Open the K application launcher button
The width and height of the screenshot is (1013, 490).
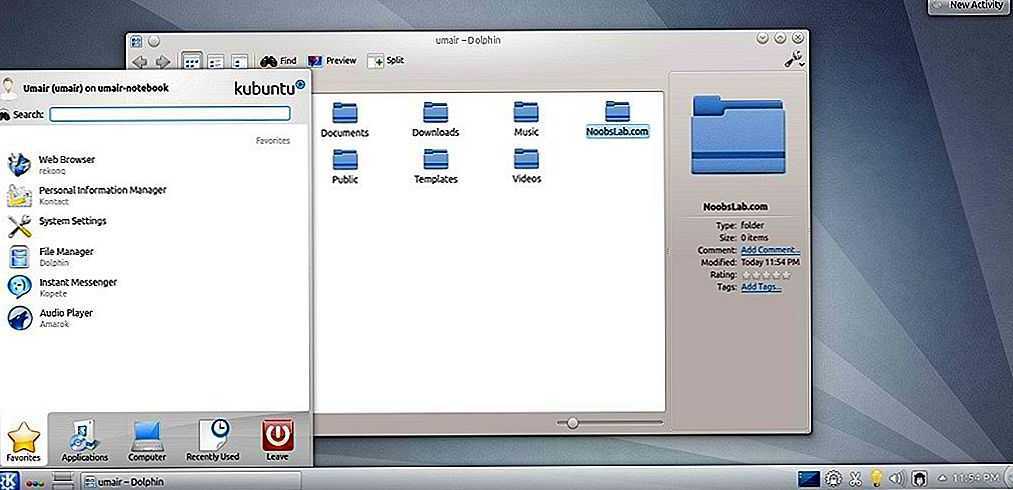point(10,480)
